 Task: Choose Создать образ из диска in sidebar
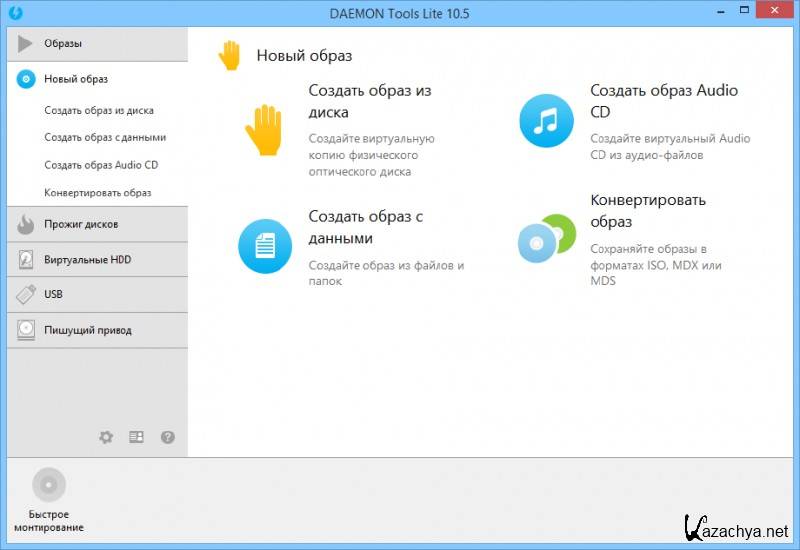coord(99,110)
